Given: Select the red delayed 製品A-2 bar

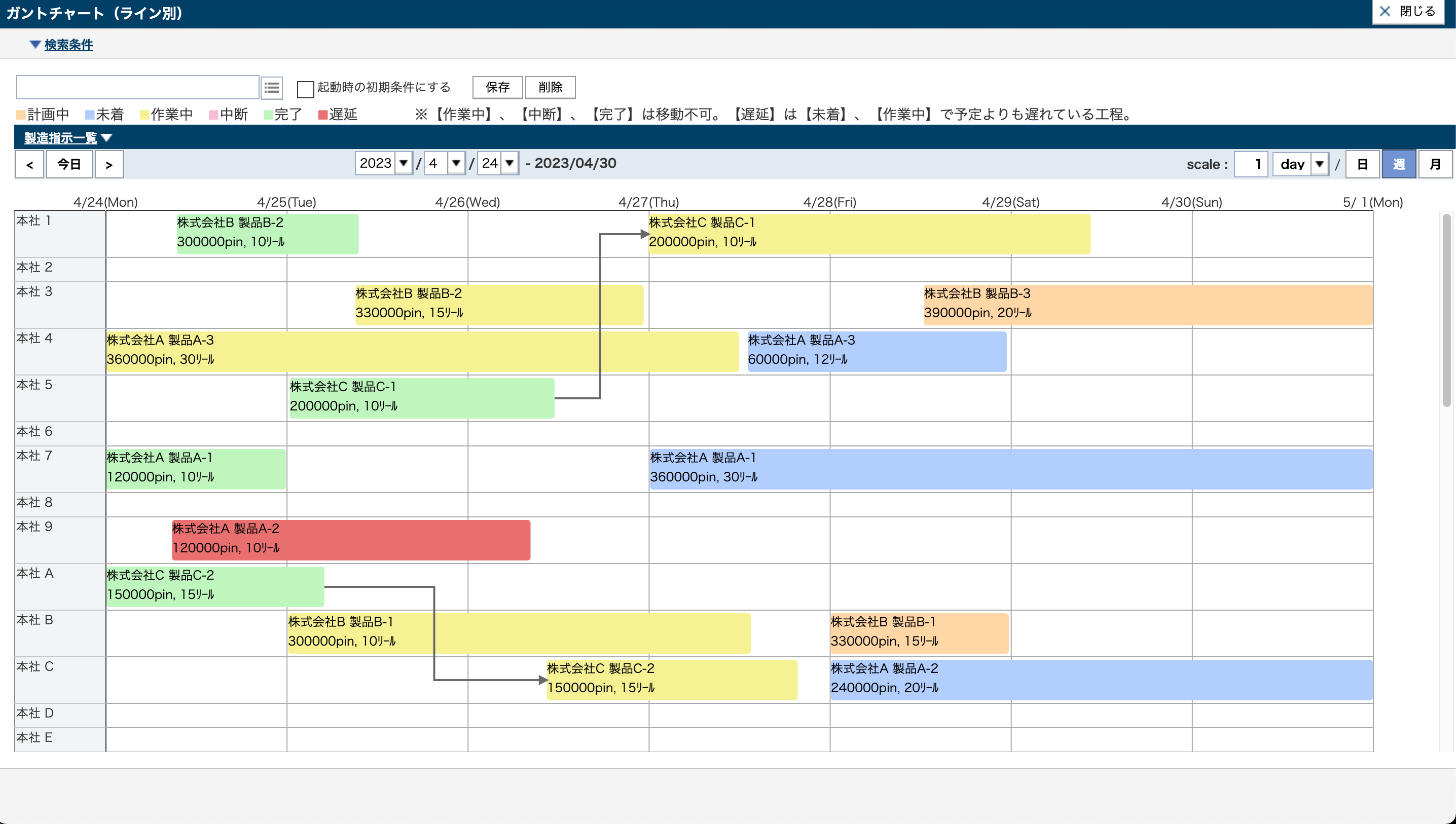Looking at the screenshot, I should [x=351, y=539].
